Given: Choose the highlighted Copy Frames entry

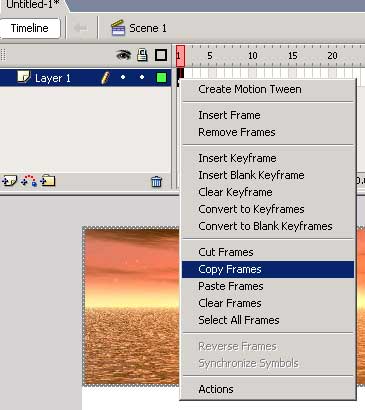Looking at the screenshot, I should (x=268, y=269).
